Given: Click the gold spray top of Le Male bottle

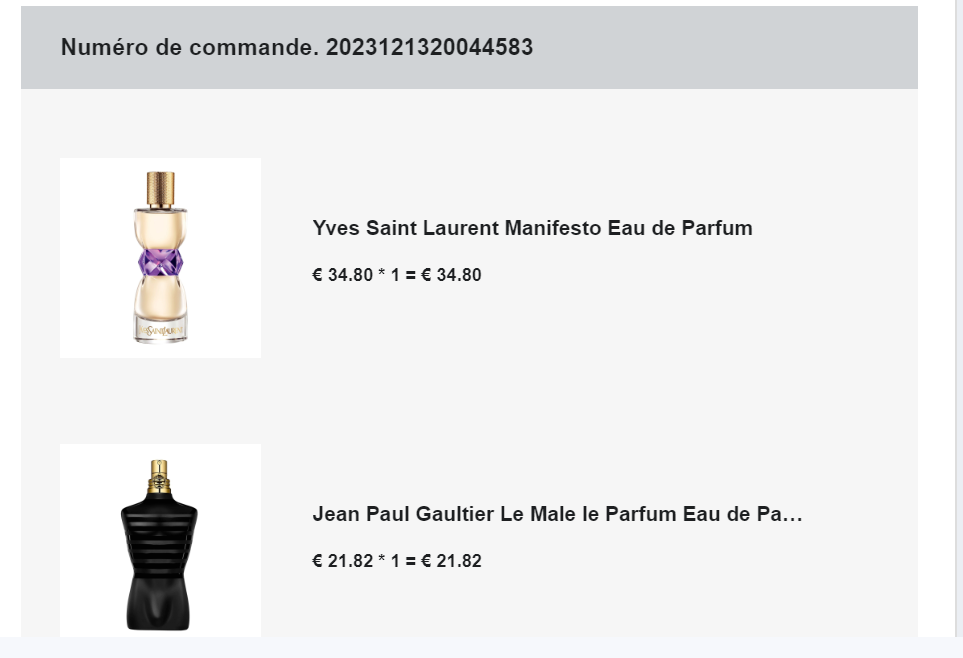Looking at the screenshot, I should pyautogui.click(x=159, y=476).
